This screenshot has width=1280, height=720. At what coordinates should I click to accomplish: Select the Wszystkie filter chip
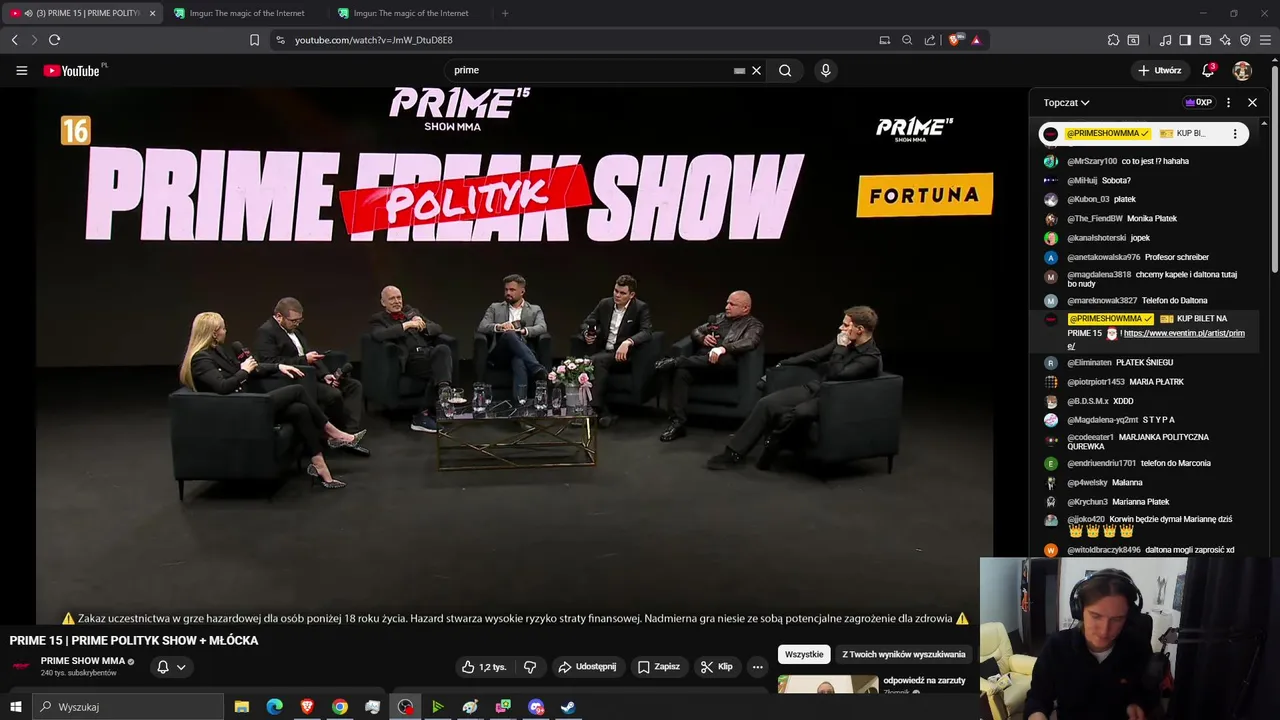coord(804,654)
